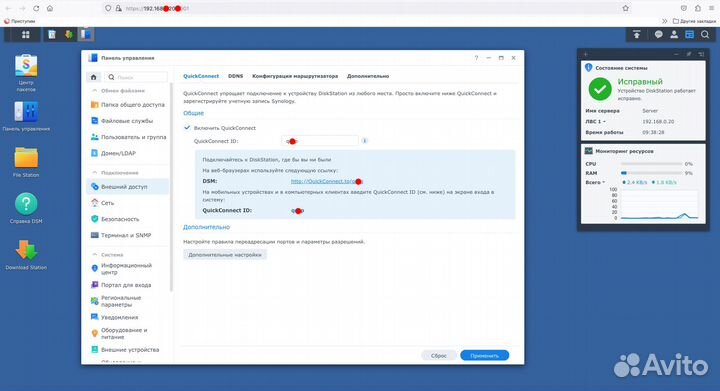Click the QuickConnect ID info icon

[x=365, y=141]
